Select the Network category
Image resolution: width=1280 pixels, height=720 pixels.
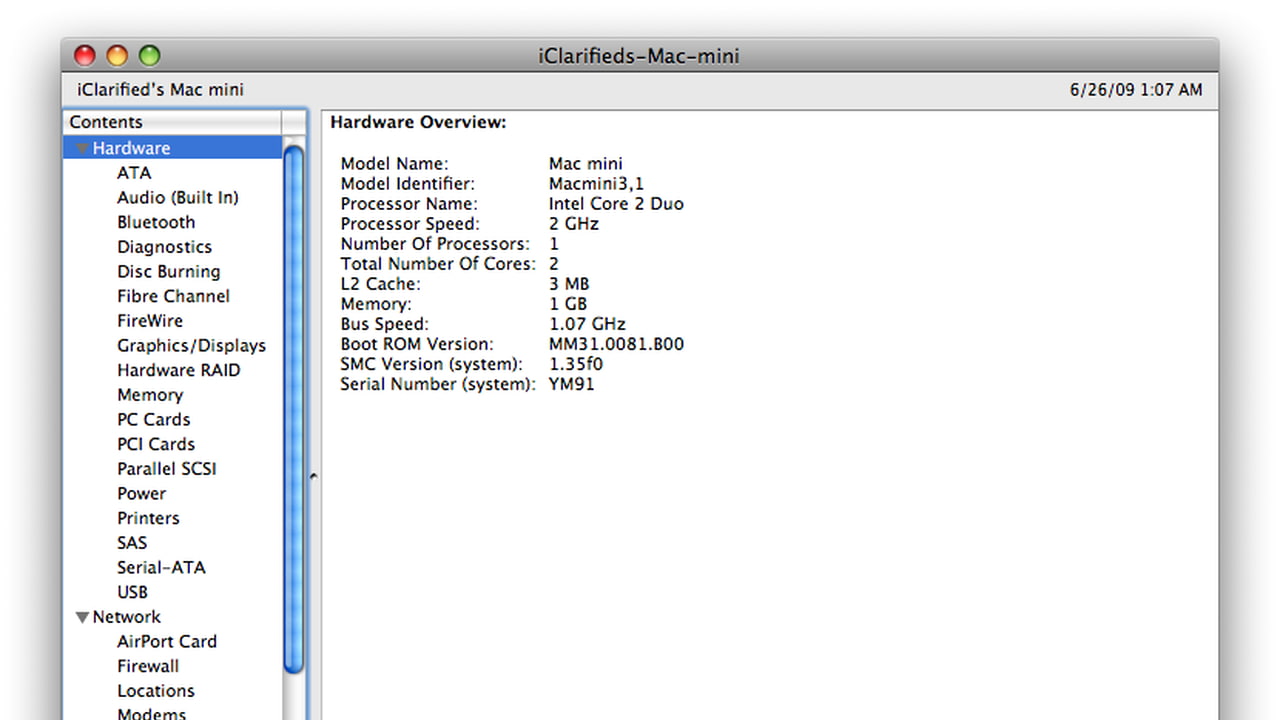click(126, 617)
